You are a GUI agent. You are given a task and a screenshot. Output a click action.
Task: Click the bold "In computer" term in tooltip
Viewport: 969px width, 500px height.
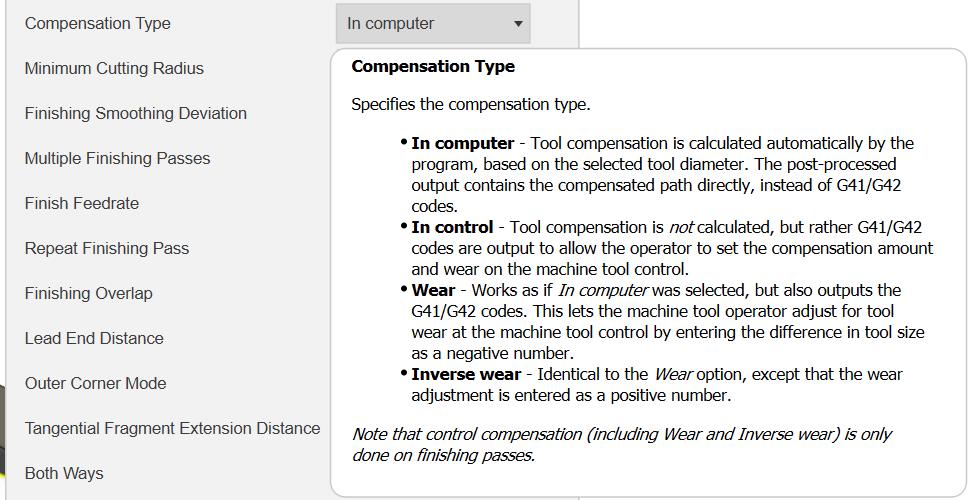[x=462, y=143]
